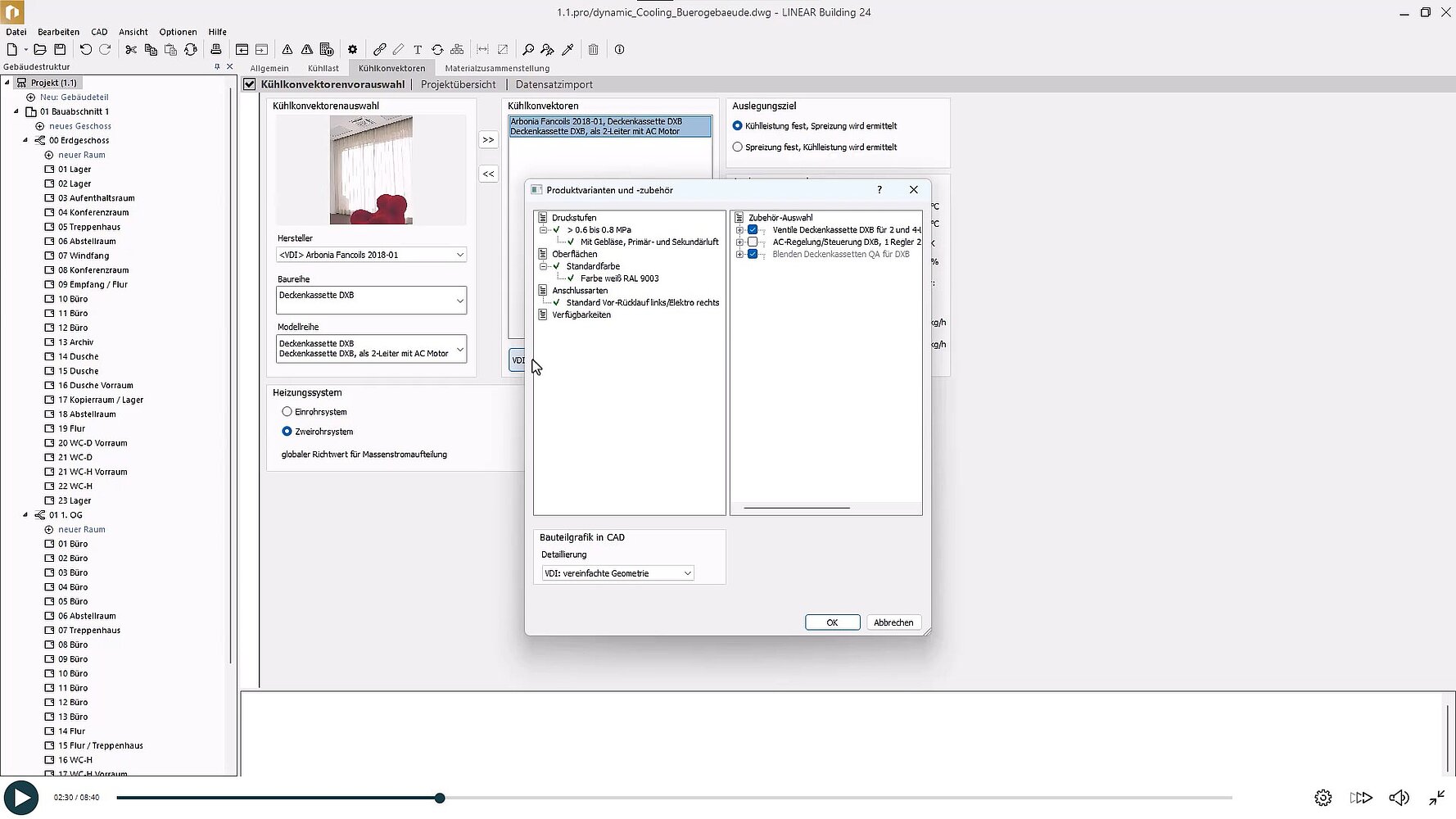
Task: Click the Open folder toolbar icon
Action: (39, 50)
